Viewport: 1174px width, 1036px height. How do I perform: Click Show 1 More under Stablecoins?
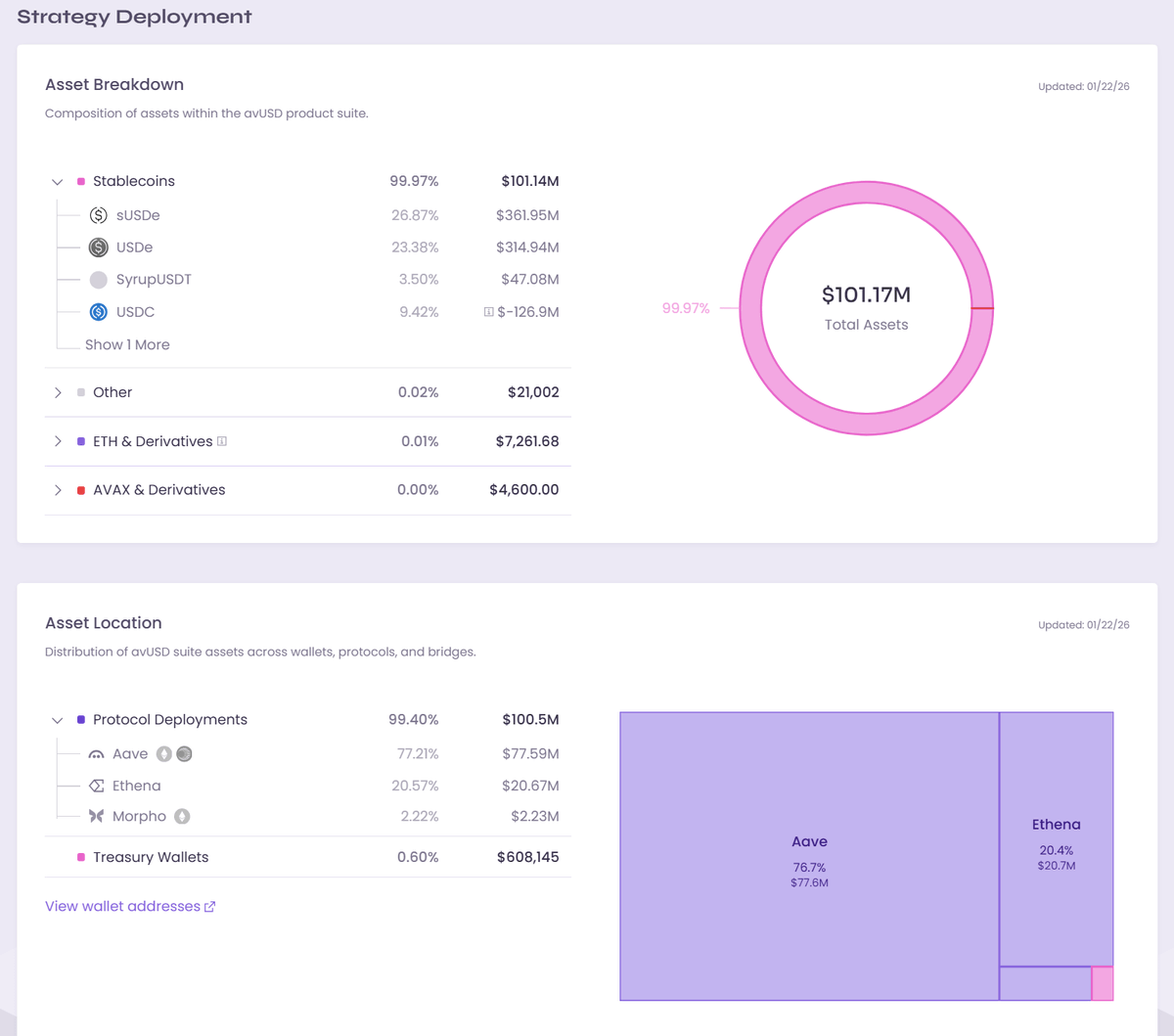pos(127,344)
